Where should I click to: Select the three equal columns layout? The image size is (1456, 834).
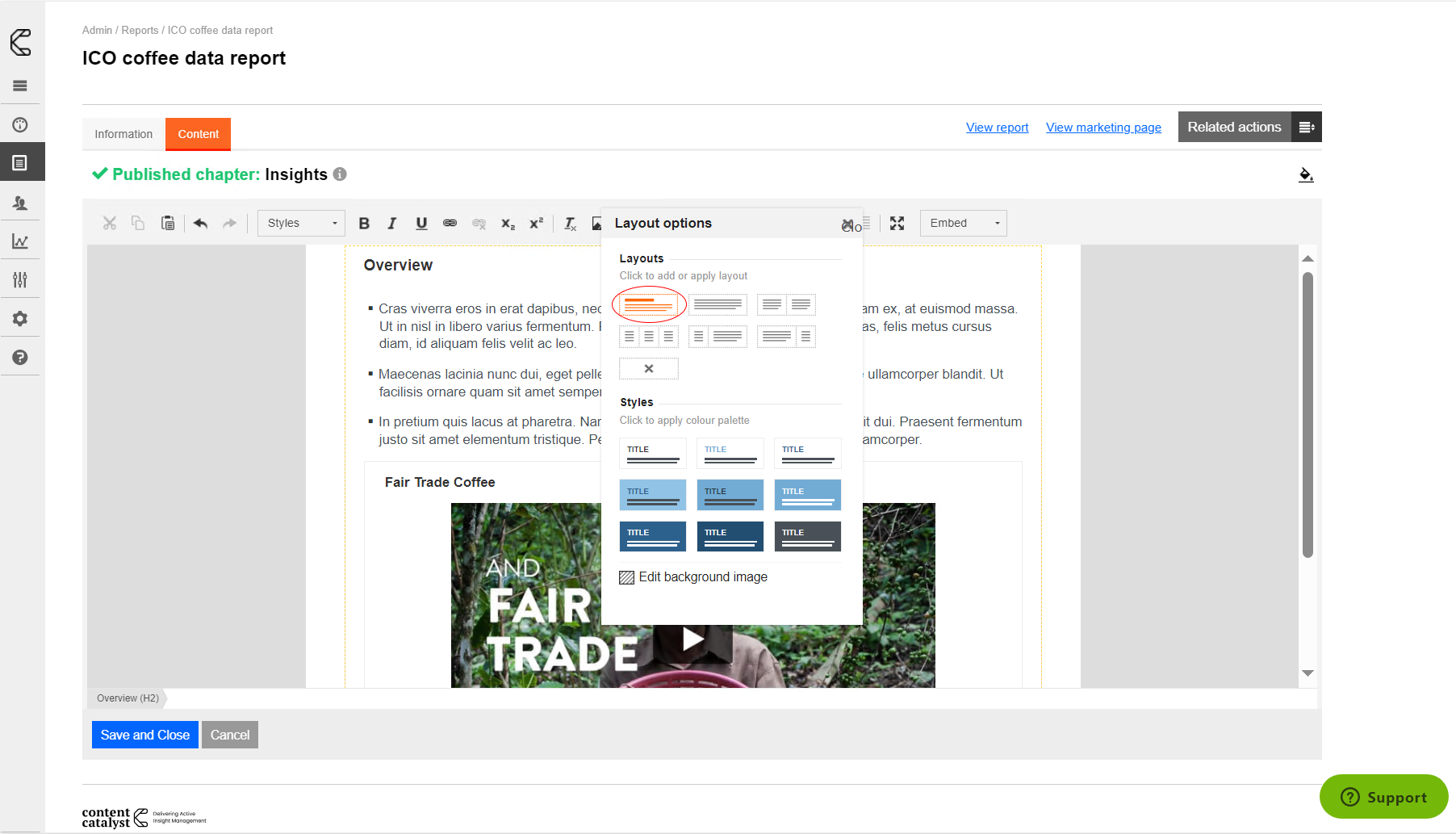[x=649, y=337]
